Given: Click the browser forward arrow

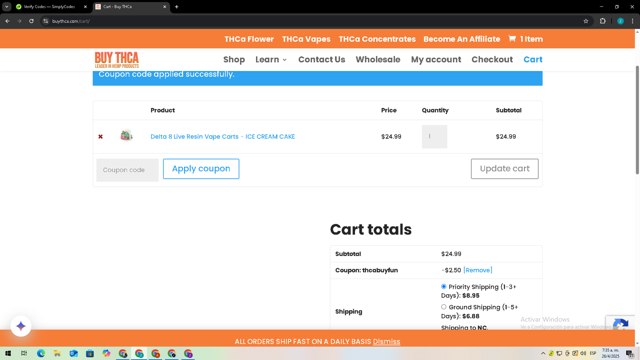Looking at the screenshot, I should (19, 21).
